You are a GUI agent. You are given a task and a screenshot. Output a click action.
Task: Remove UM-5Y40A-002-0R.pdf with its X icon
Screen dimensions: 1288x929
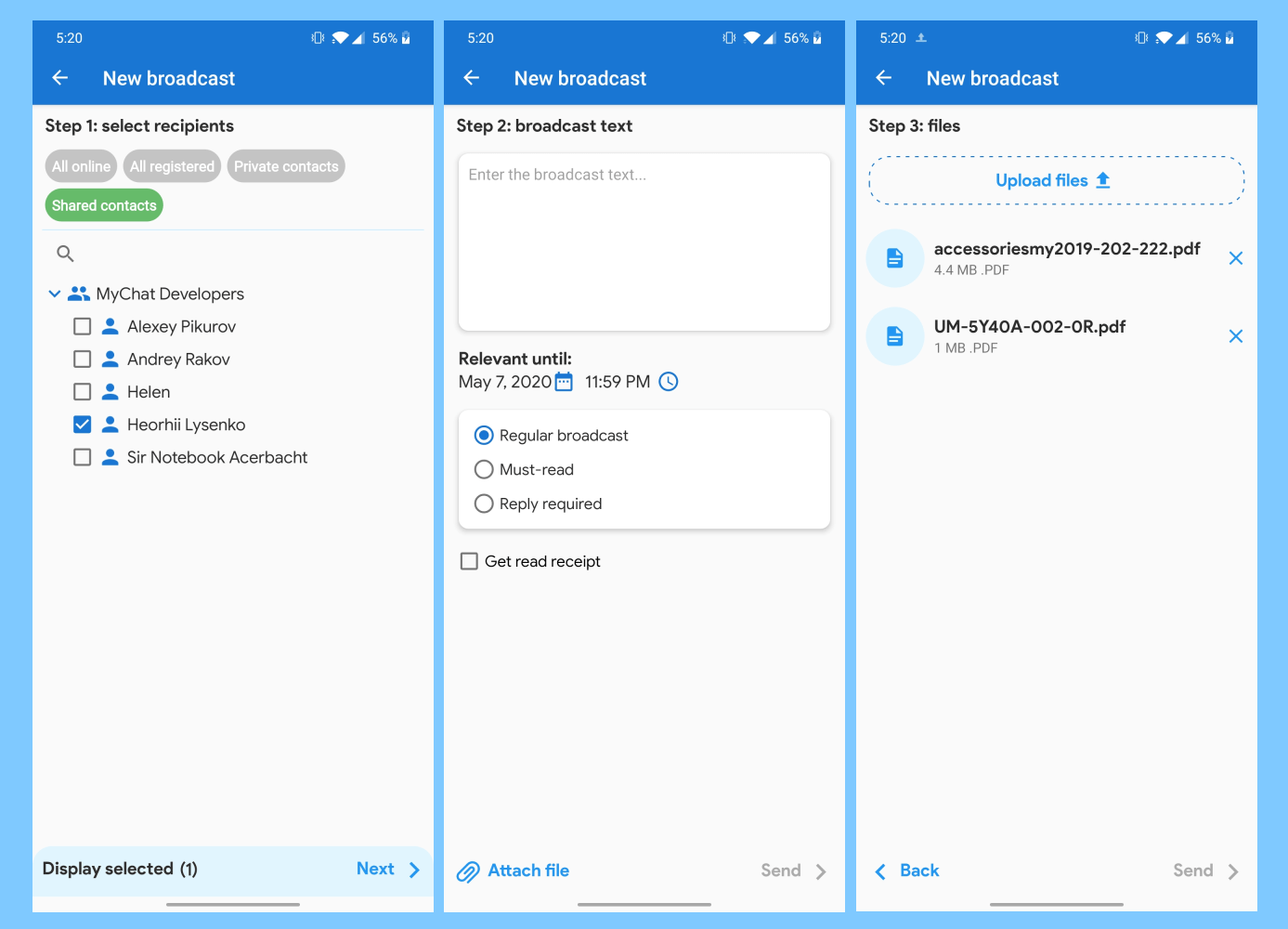[1236, 336]
